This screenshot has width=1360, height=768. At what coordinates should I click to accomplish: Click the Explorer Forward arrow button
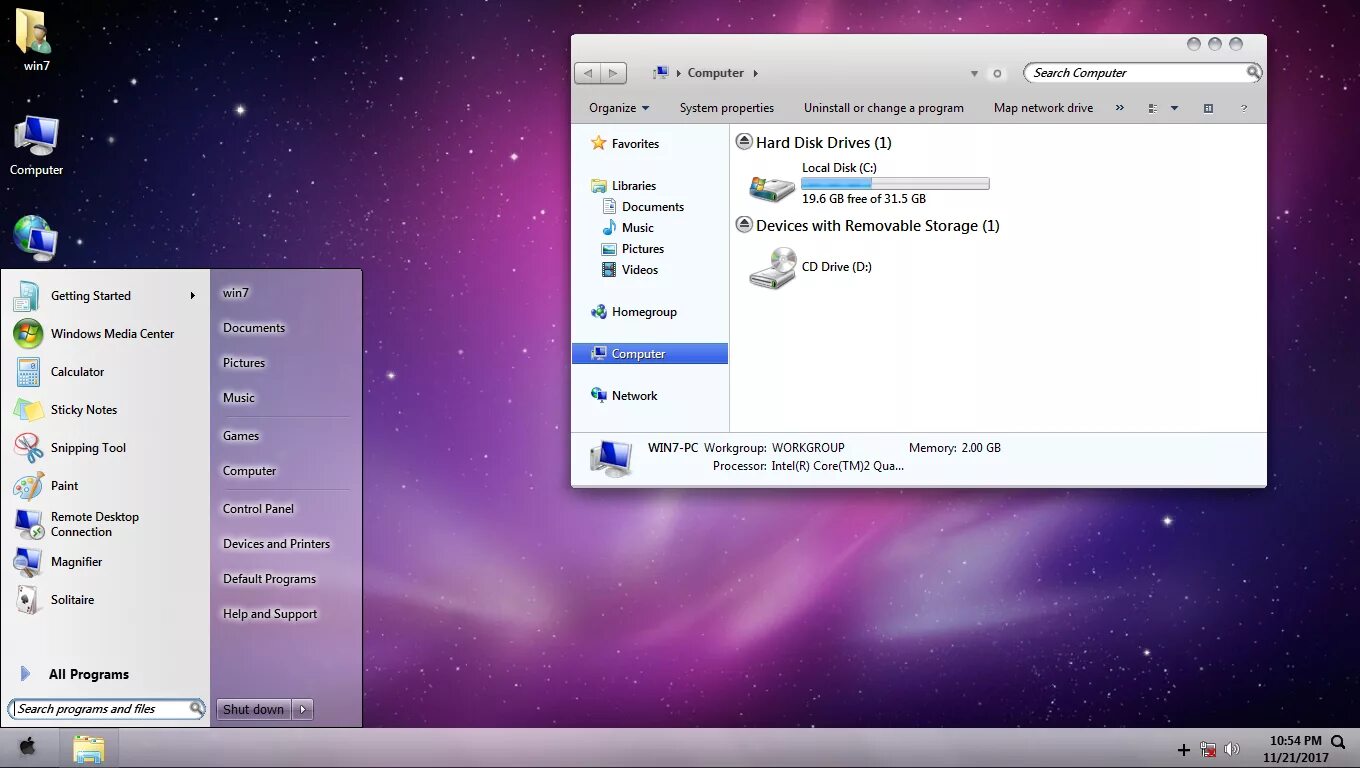(614, 73)
